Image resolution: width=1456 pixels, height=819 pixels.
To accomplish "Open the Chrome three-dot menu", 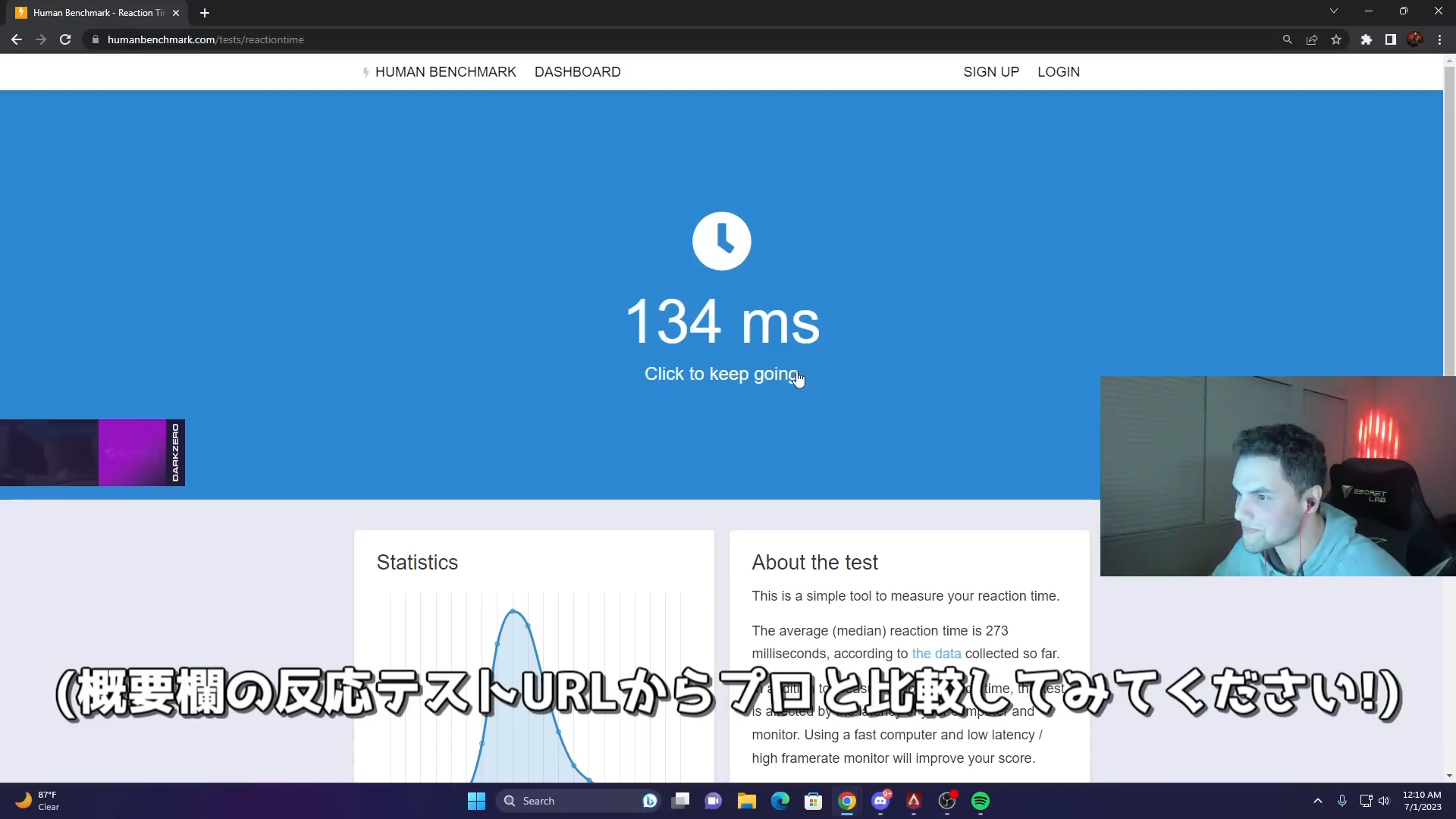I will [x=1439, y=39].
